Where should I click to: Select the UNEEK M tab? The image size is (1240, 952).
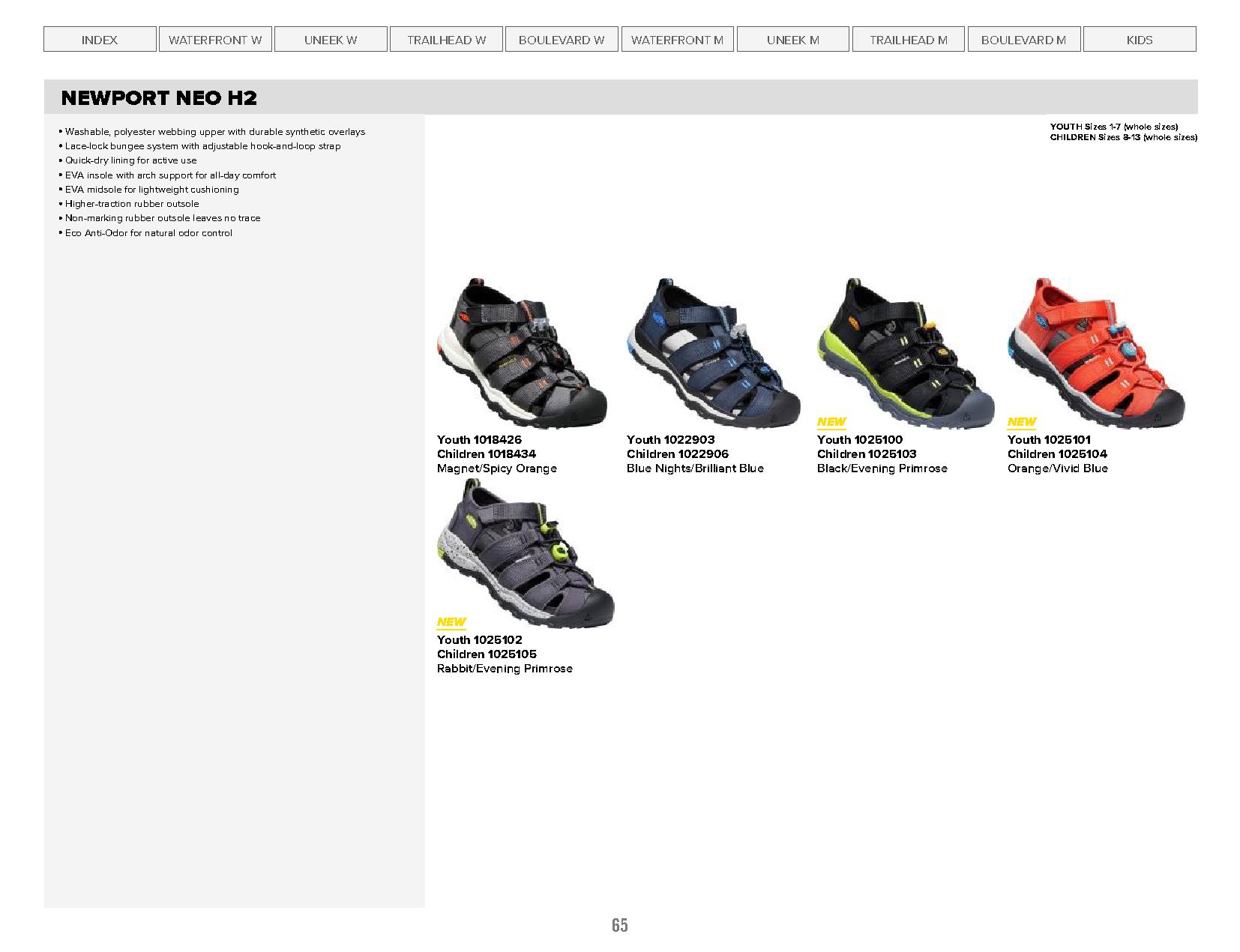tap(793, 40)
